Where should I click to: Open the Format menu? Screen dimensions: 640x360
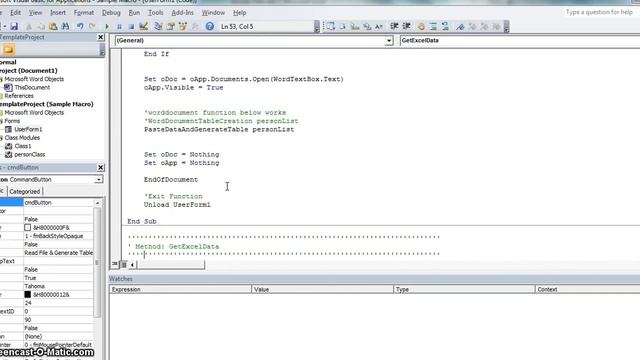(84, 13)
